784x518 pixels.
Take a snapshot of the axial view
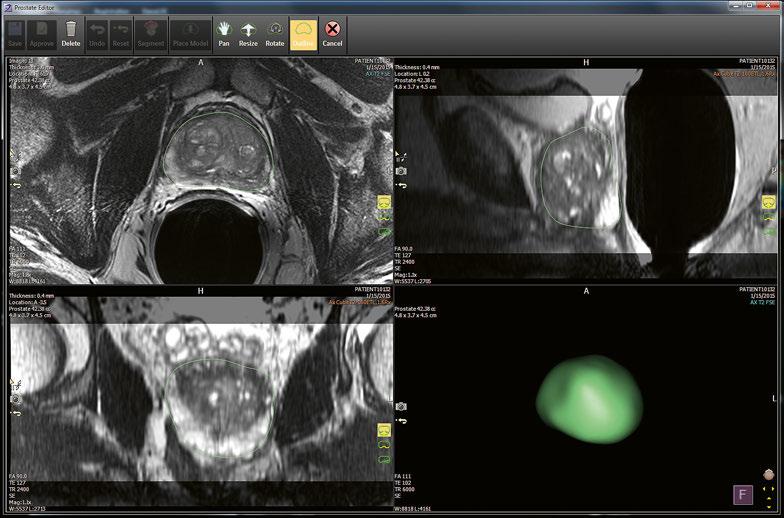[16, 171]
